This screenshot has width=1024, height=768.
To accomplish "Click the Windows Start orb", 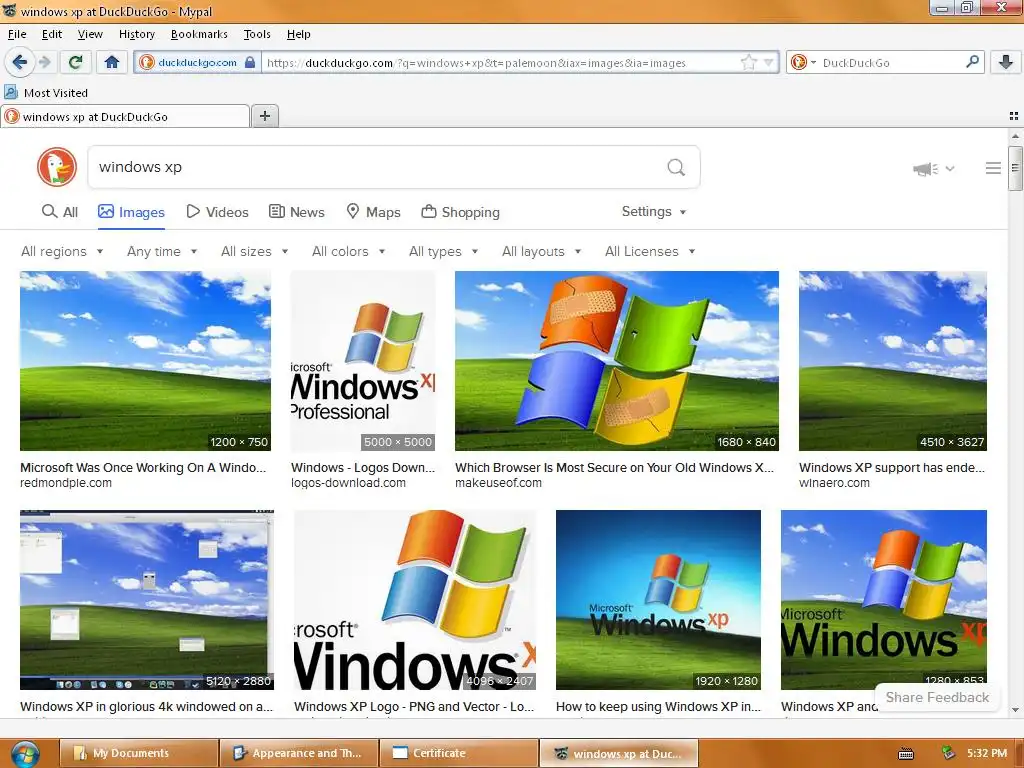I will pos(25,754).
